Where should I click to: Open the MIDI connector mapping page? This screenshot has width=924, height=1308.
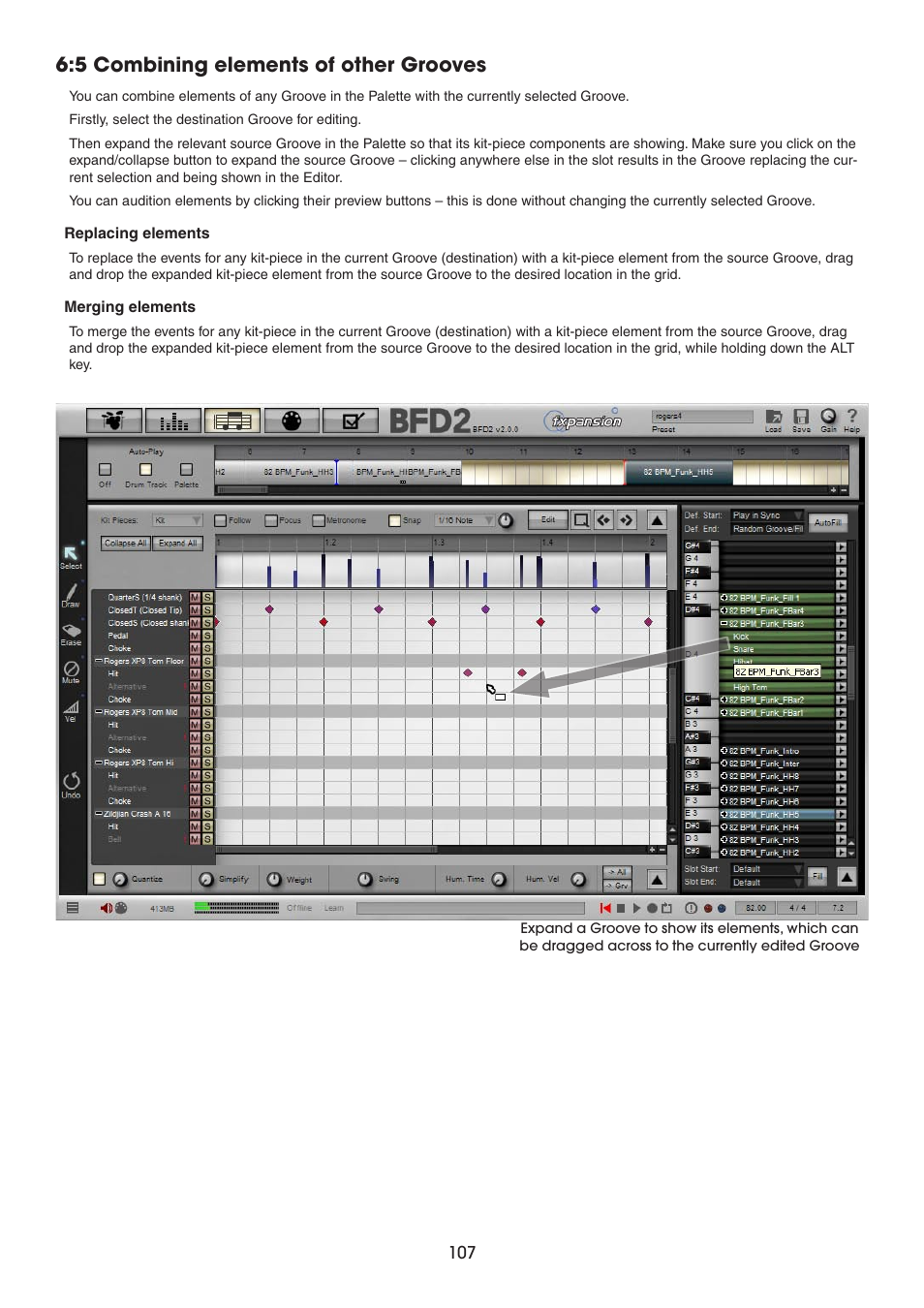292,420
